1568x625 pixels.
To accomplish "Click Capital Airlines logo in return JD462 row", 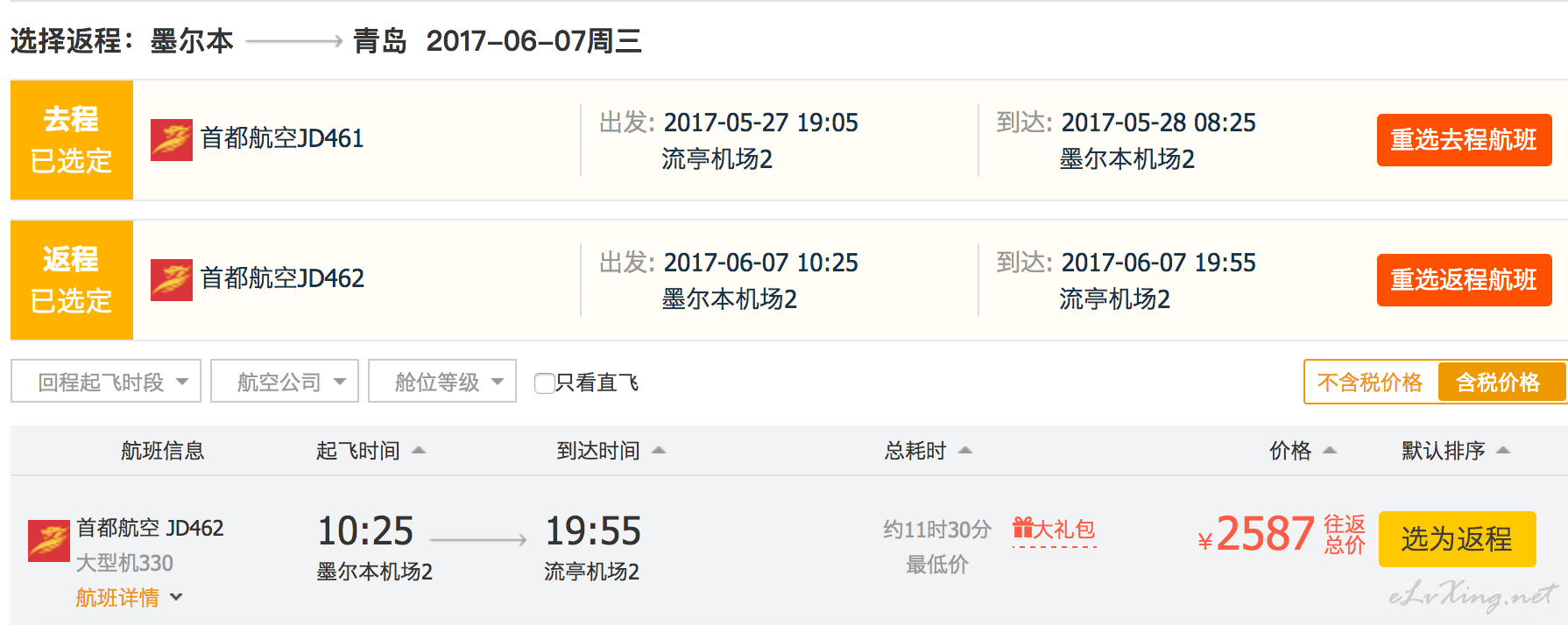I will coord(172,280).
